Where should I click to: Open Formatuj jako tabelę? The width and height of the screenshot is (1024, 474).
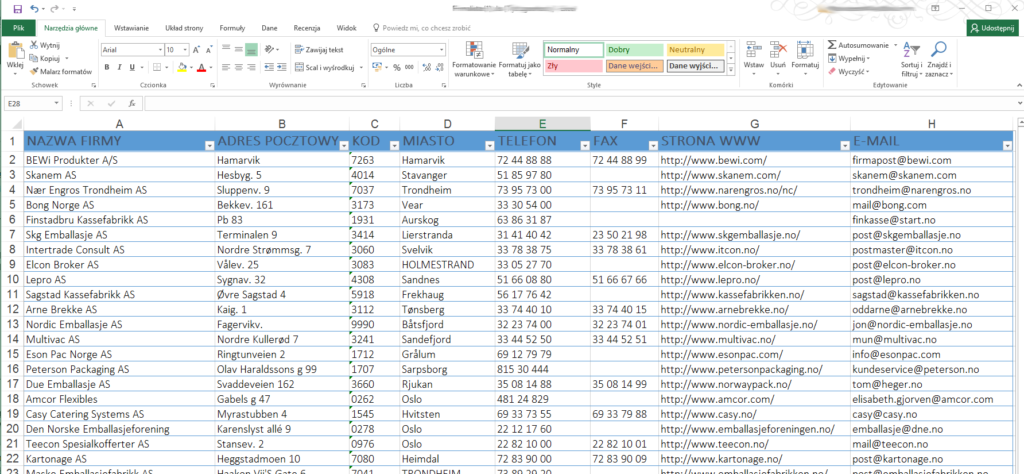tap(520, 60)
